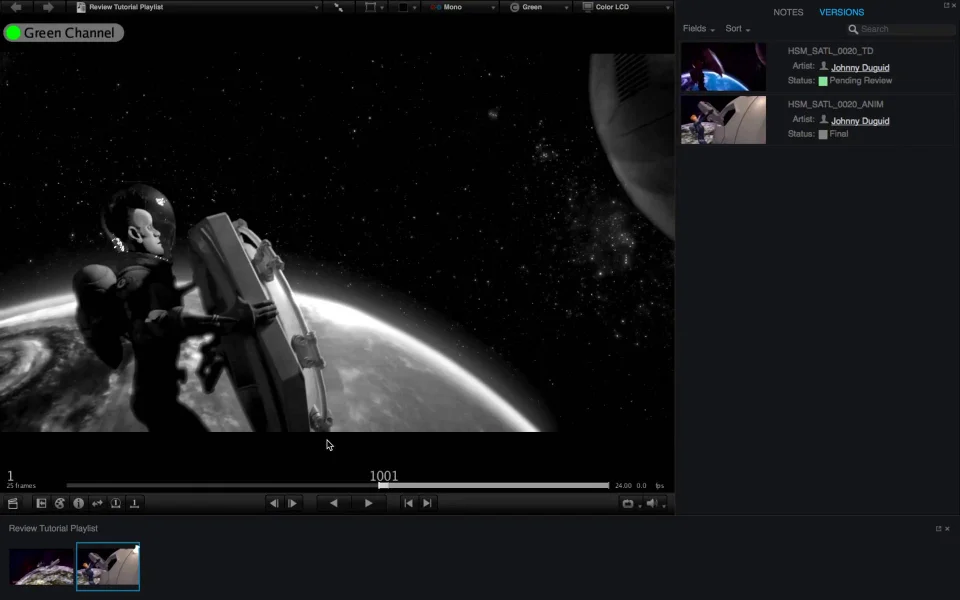Click the 24.00 fps value
Viewport: 960px width, 600px height.
(623, 486)
